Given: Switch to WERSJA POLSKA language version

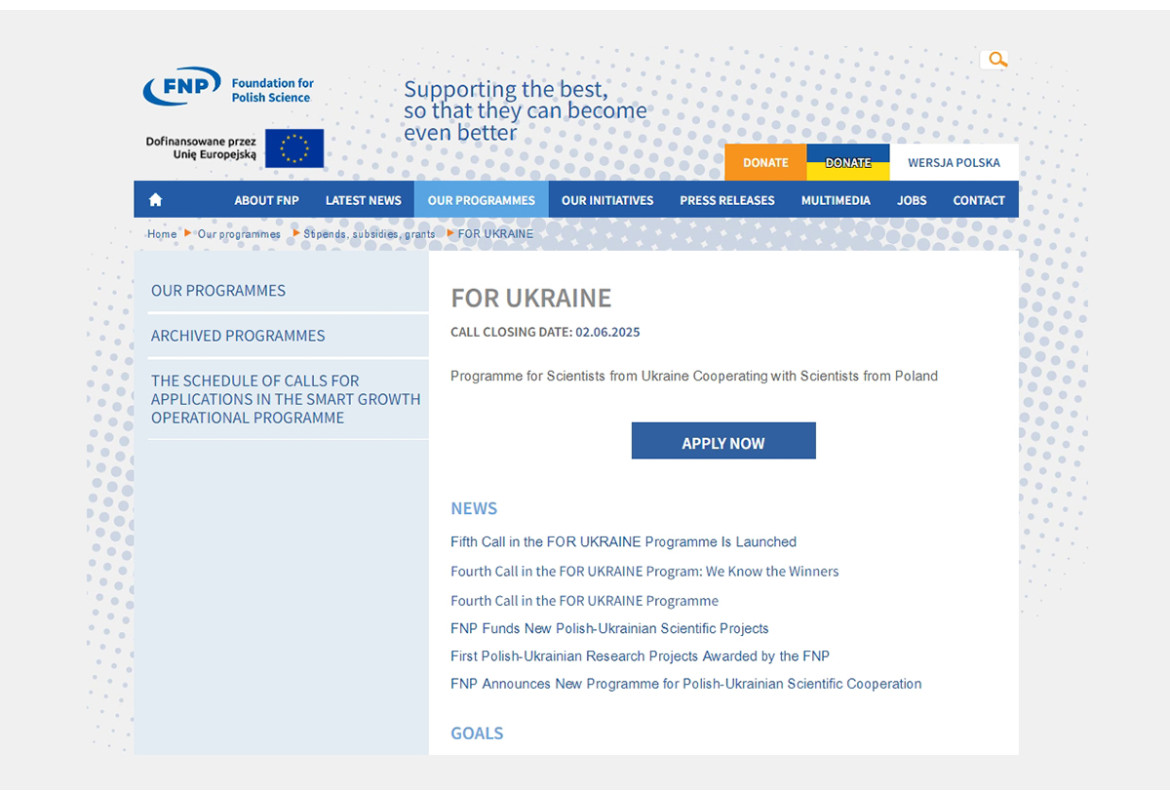Looking at the screenshot, I should (x=953, y=163).
